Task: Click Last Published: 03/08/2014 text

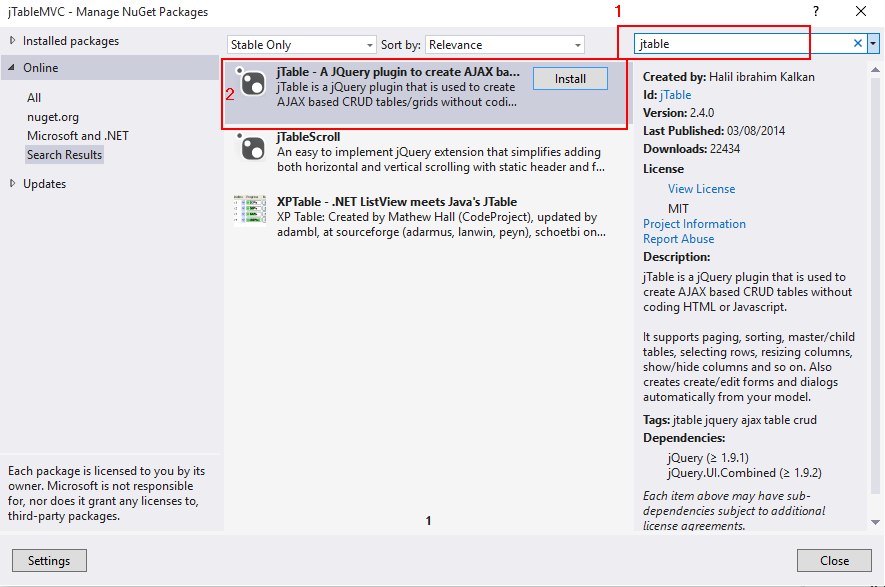Action: [714, 131]
